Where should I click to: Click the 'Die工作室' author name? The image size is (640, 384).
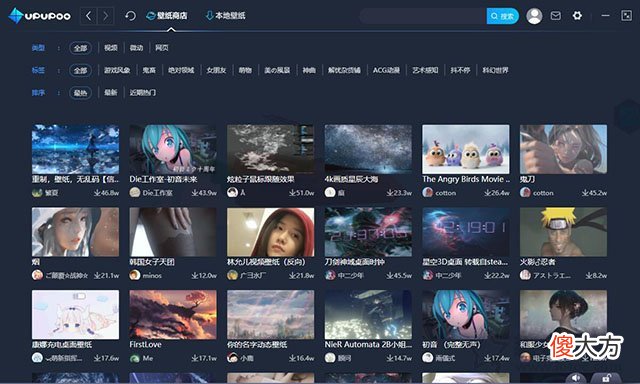point(158,193)
